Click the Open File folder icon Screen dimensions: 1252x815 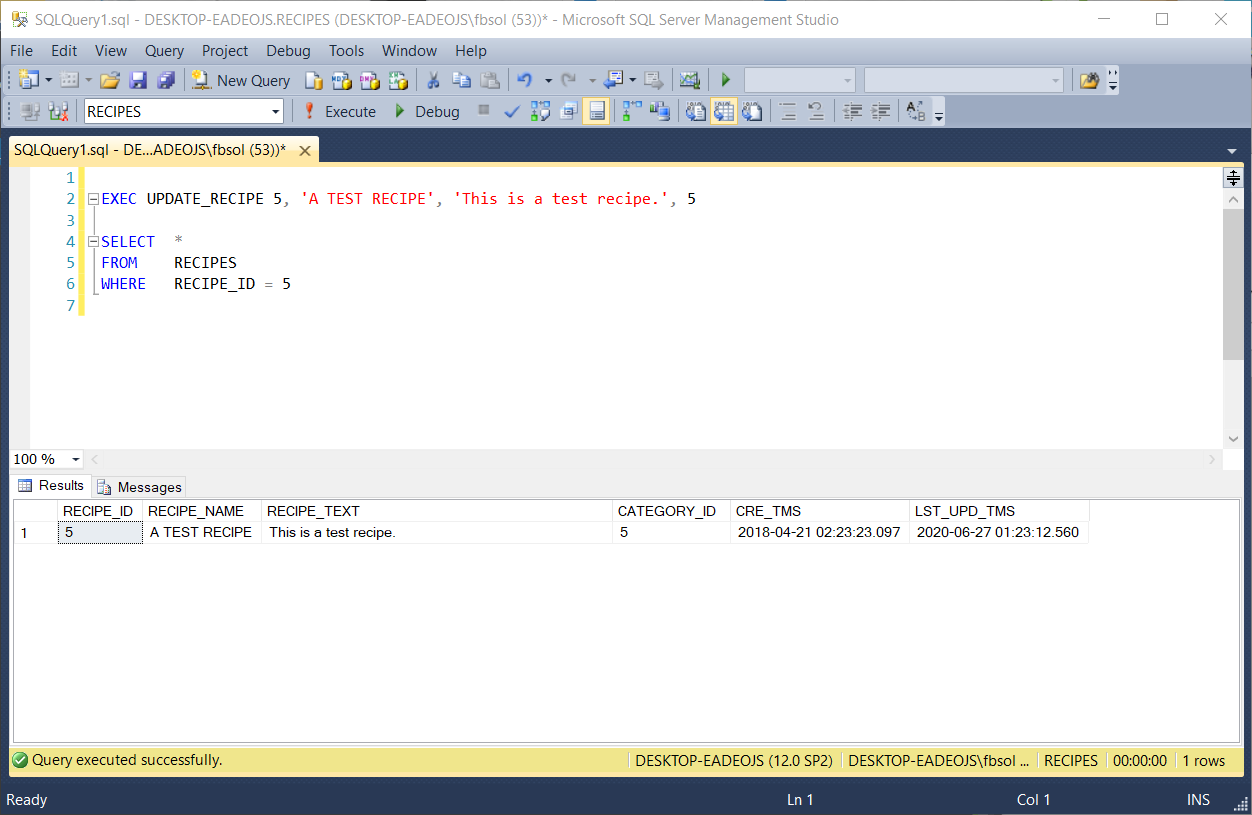(x=110, y=81)
